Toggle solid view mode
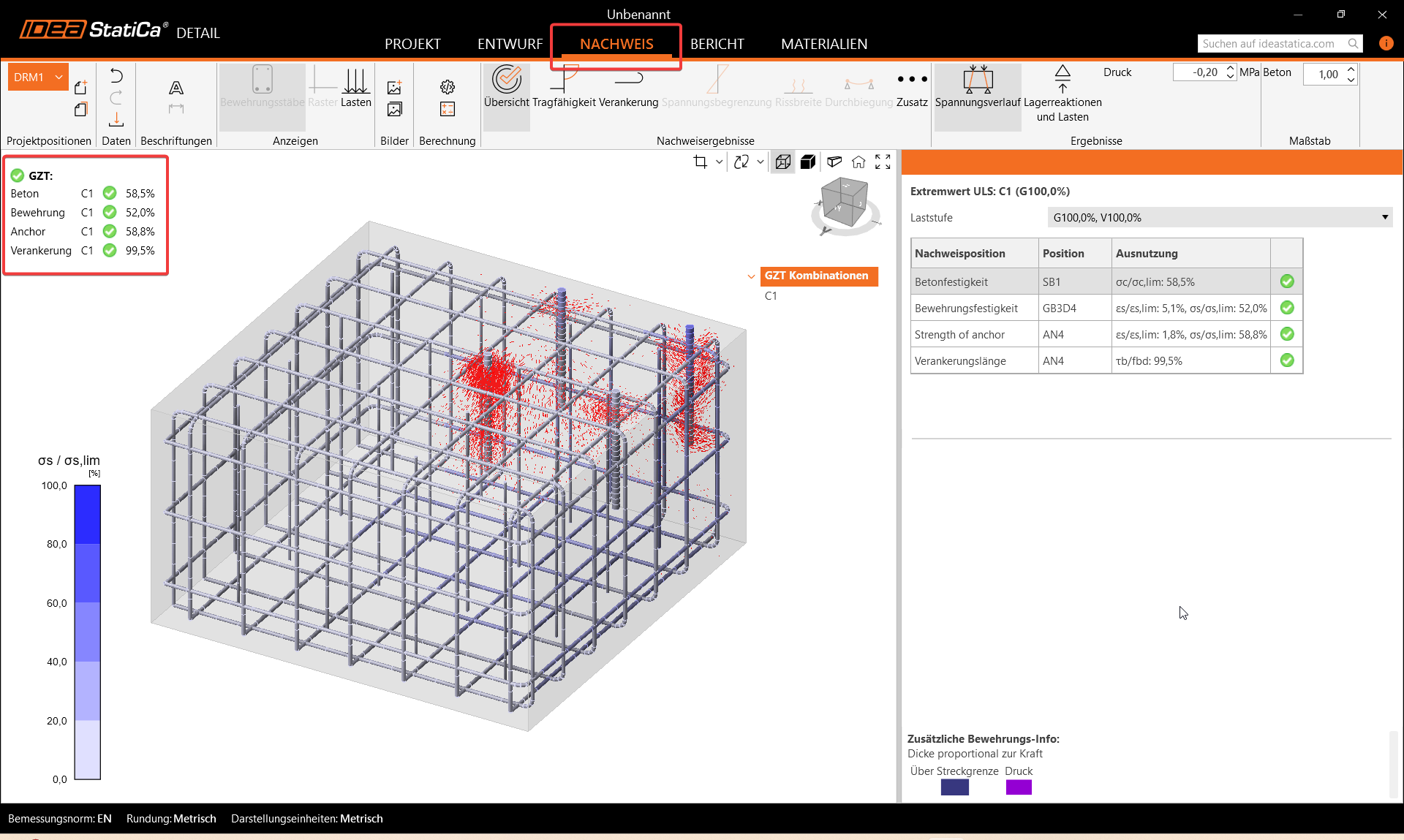The width and height of the screenshot is (1404, 840). click(x=807, y=162)
